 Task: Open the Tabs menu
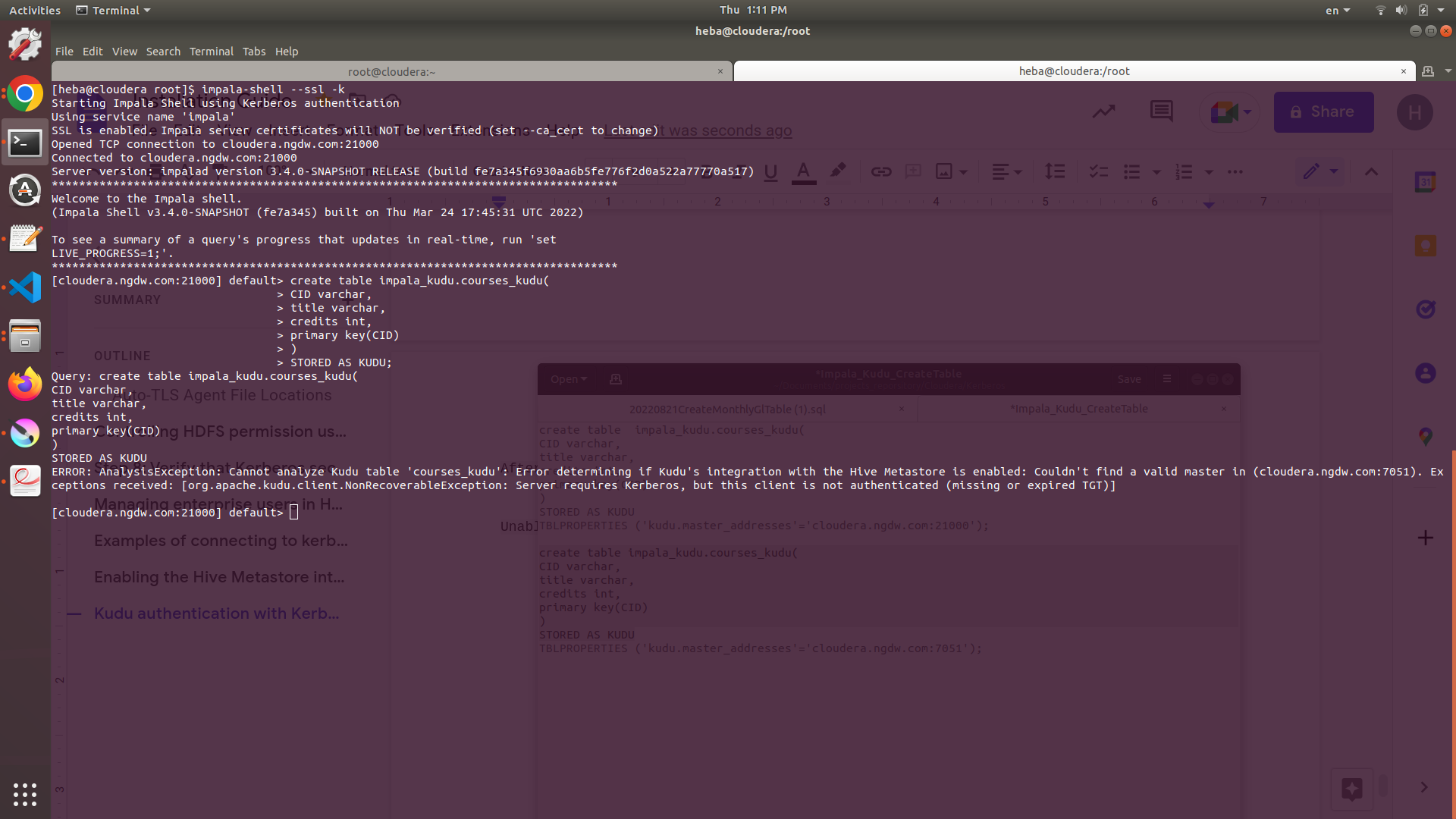[x=253, y=52]
